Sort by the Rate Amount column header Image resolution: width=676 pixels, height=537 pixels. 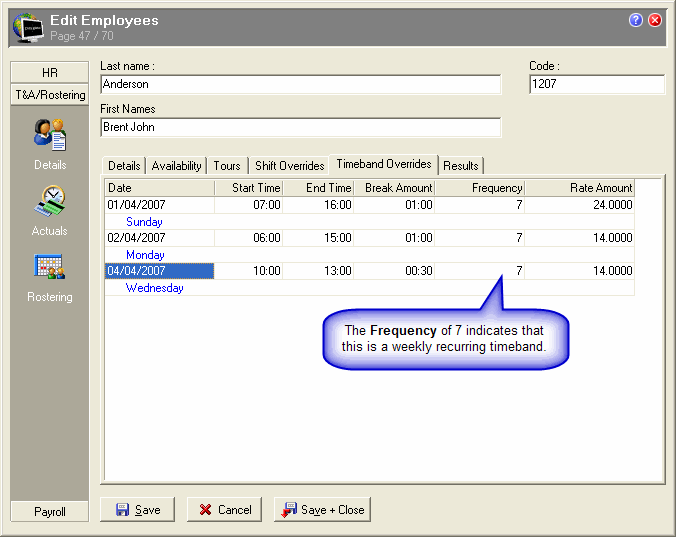[579, 188]
